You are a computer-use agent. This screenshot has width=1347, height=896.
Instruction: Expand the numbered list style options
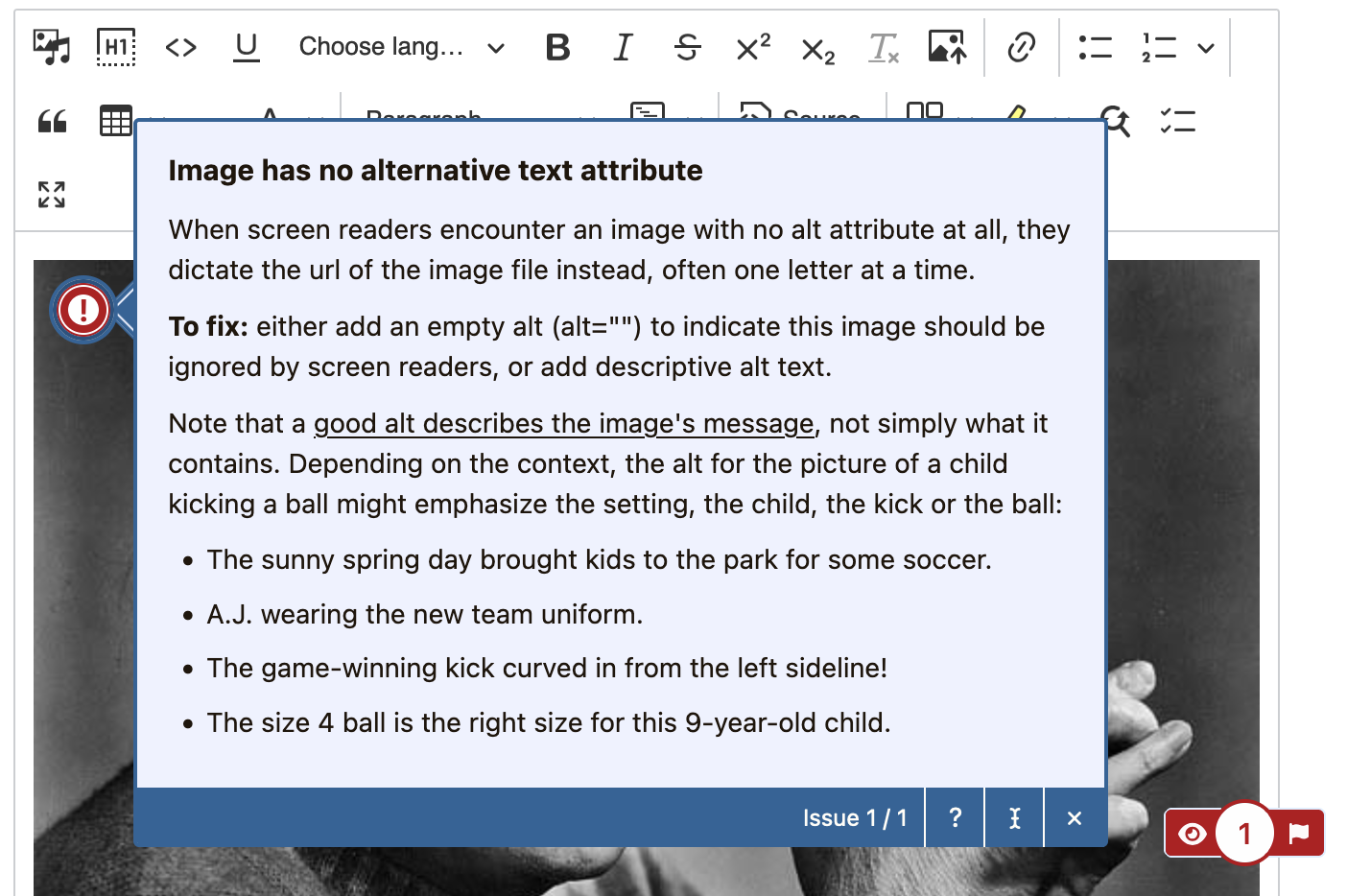[x=1206, y=47]
